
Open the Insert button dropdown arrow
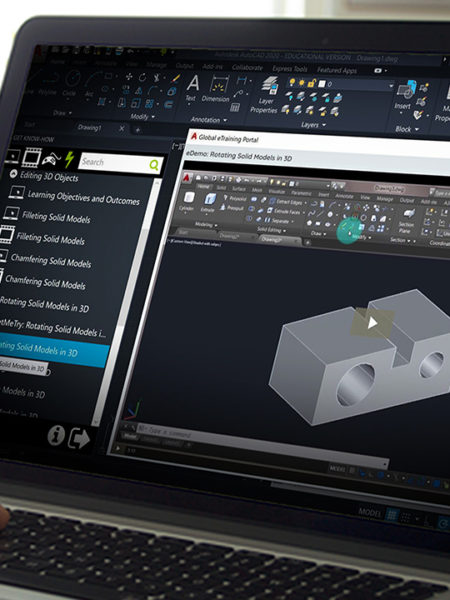[x=401, y=113]
